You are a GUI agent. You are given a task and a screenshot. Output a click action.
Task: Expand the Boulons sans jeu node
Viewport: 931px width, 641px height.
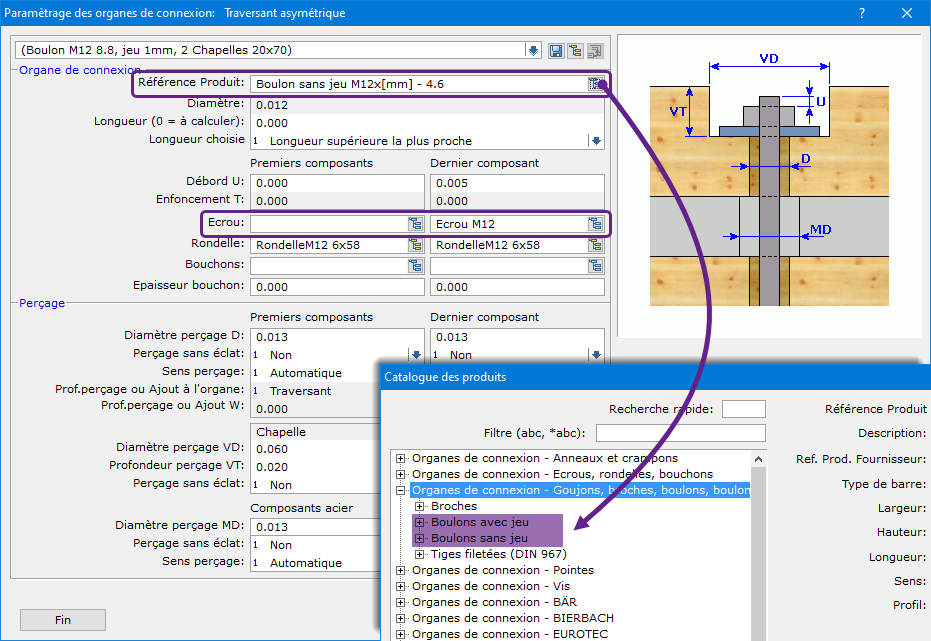click(x=420, y=538)
